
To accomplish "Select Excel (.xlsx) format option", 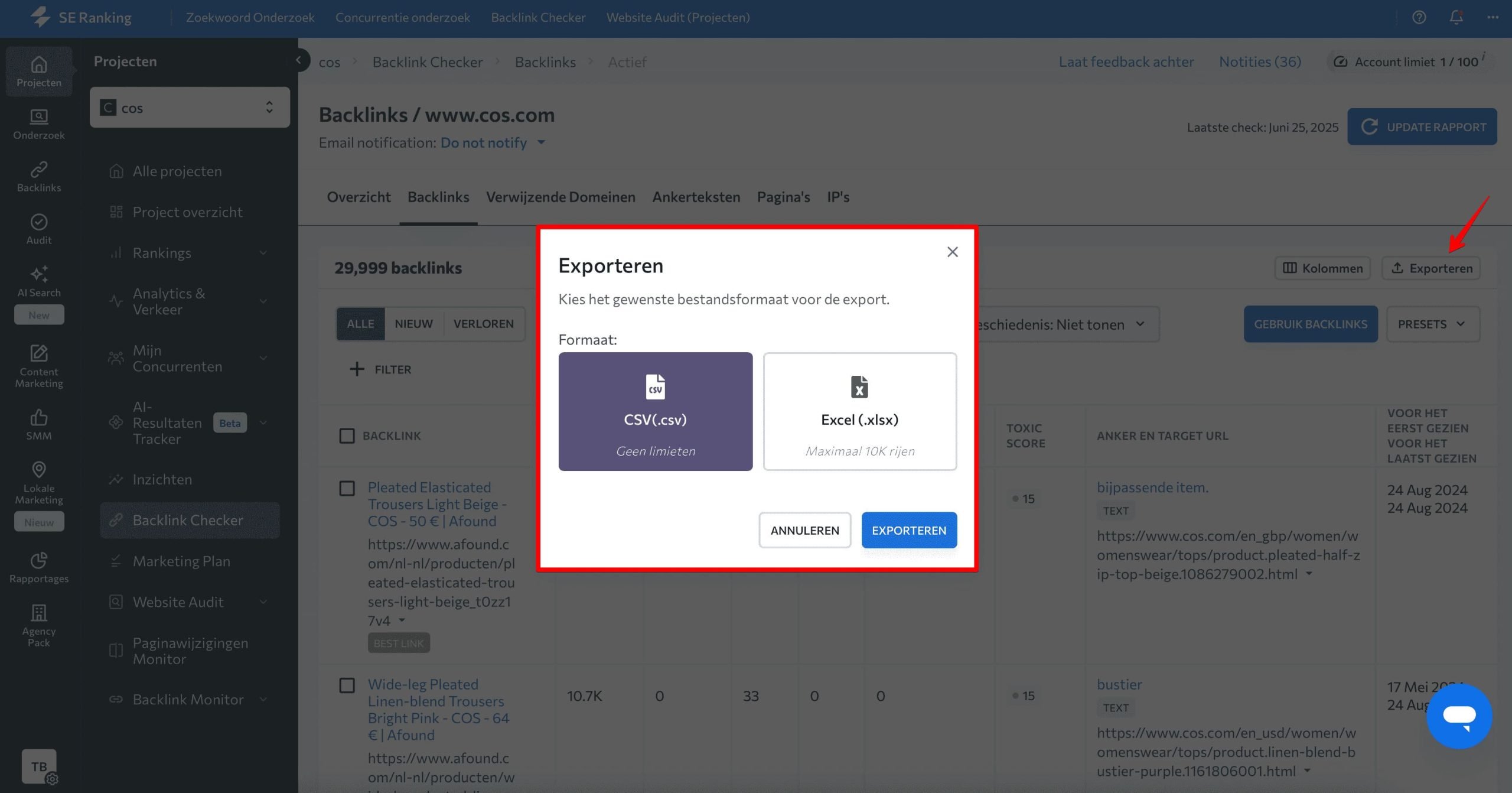I will coord(860,411).
